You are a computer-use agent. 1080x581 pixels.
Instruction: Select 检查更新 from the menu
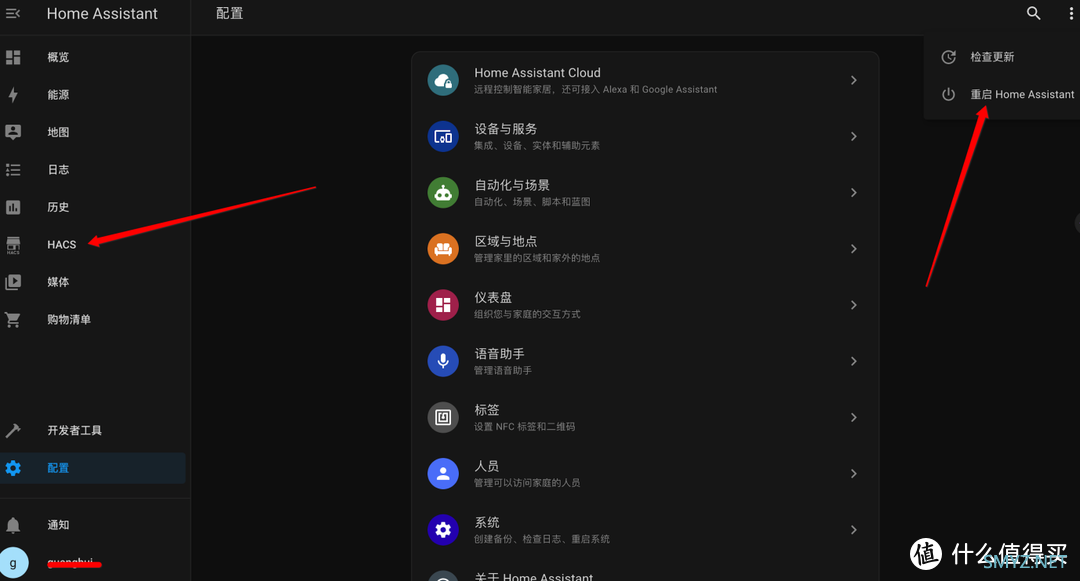[x=1002, y=57]
